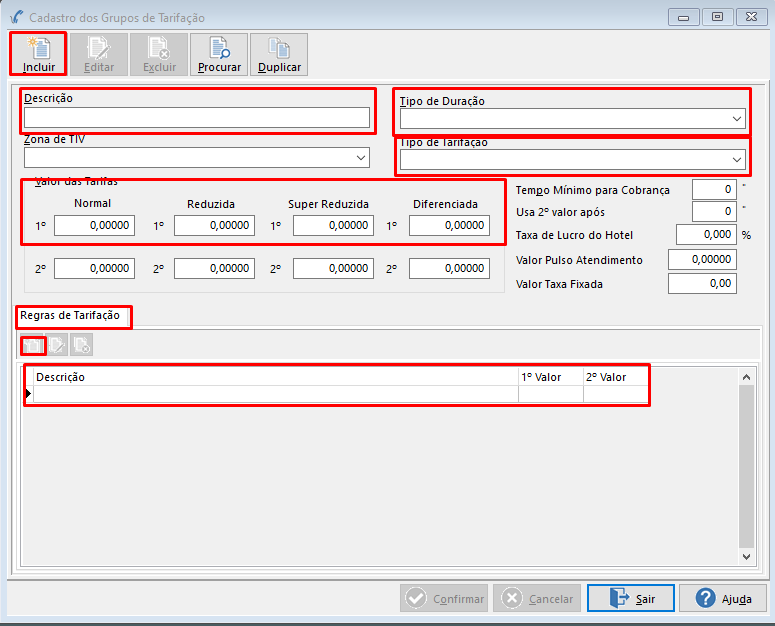Click the first empty grid row description cell
Viewport: 775px width, 626px height.
coord(276,394)
